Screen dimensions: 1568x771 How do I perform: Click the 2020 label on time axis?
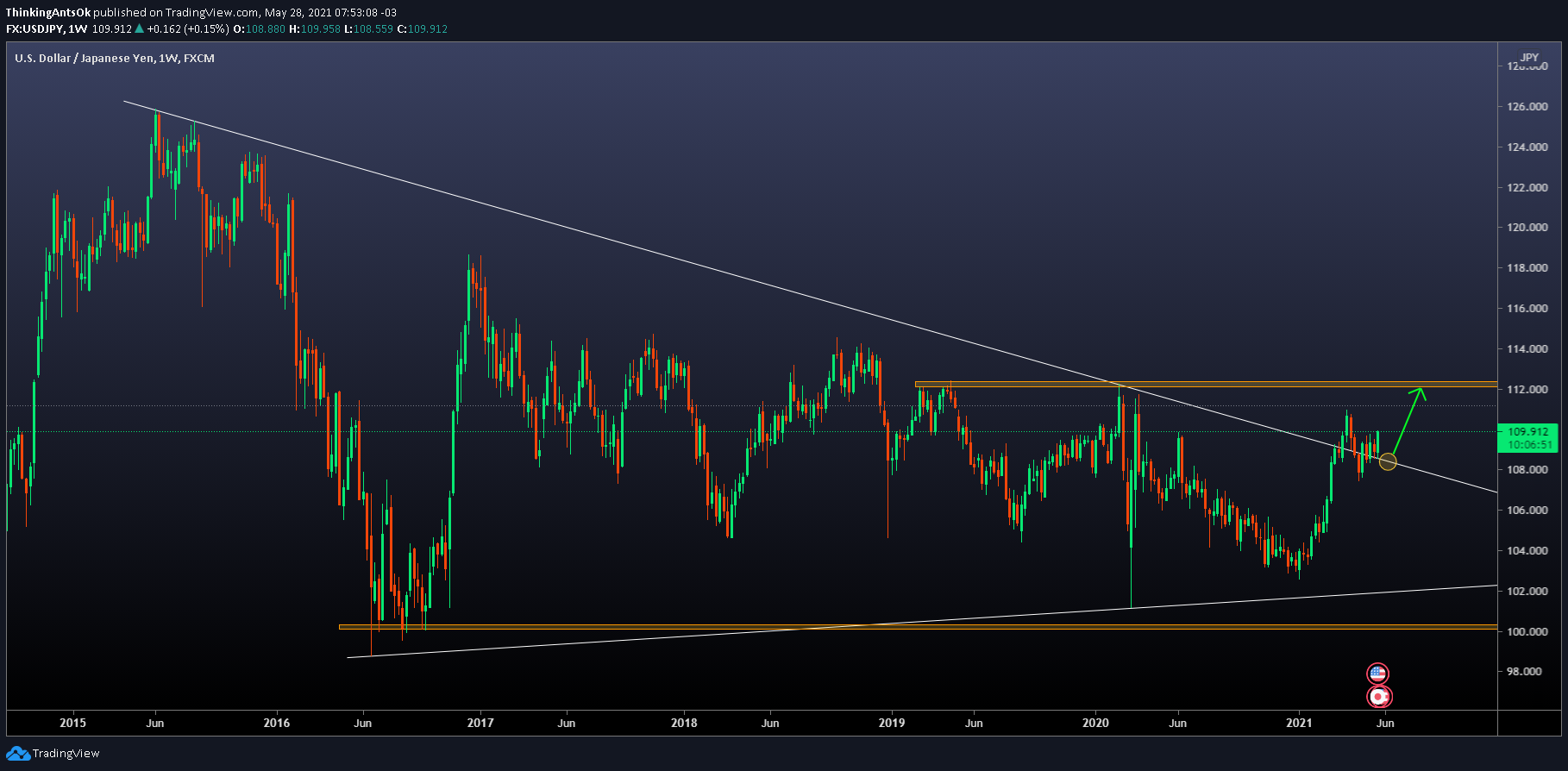pyautogui.click(x=1095, y=723)
